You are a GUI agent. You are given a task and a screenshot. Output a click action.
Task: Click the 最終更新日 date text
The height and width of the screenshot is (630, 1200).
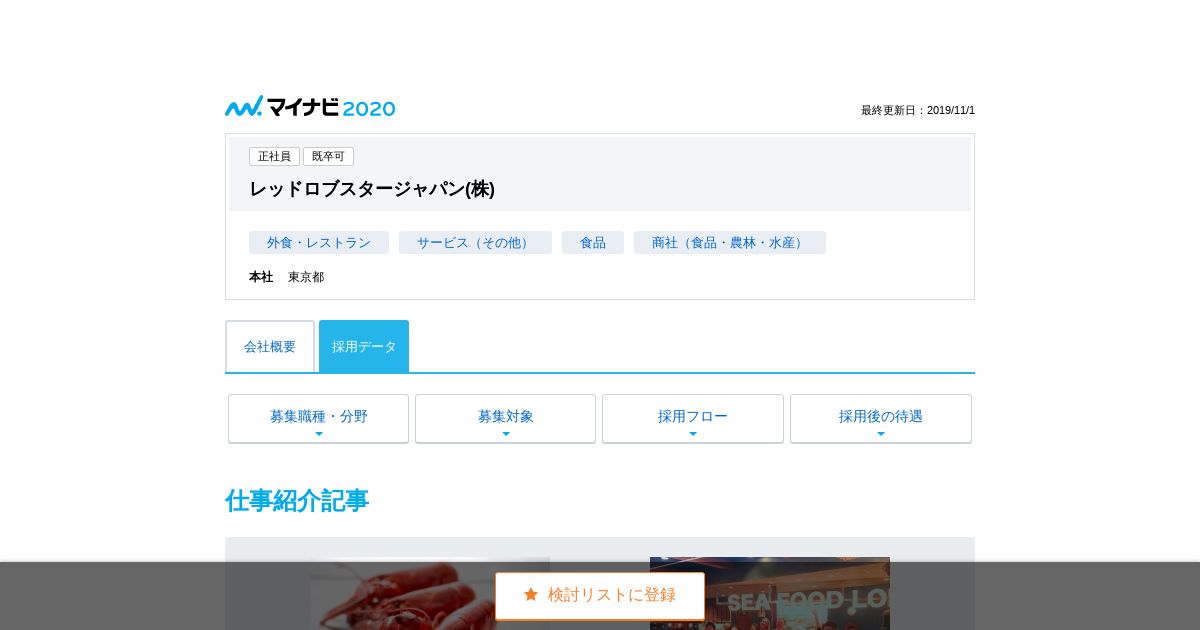point(918,110)
